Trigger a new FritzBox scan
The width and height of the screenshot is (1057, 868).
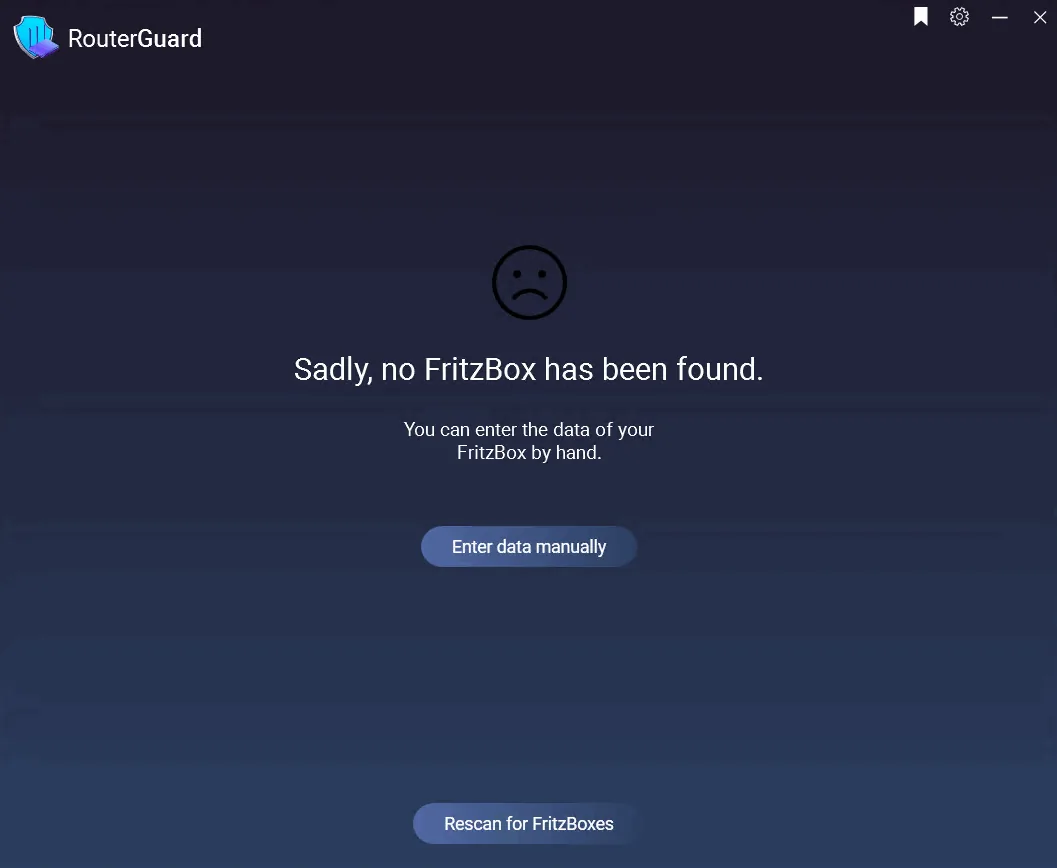529,824
